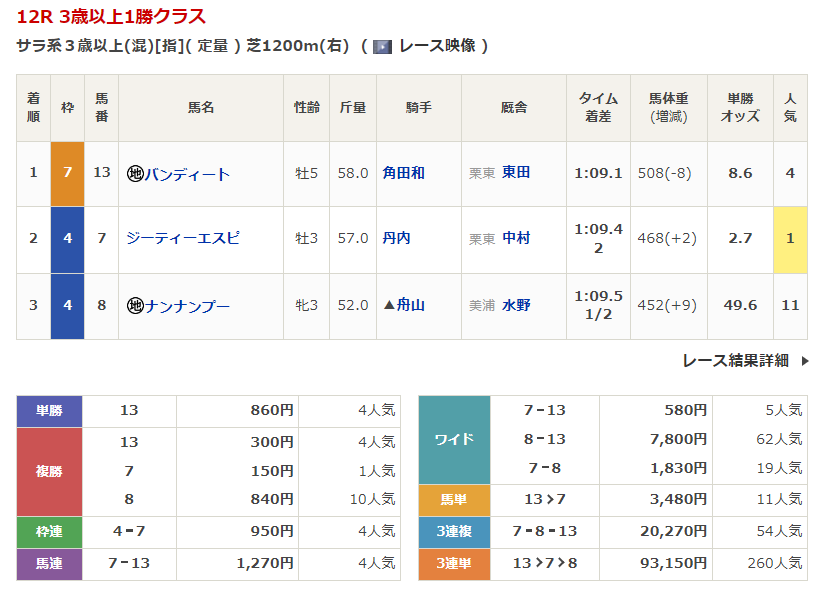
Task: Select the 3連単 payout label
Action: click(454, 564)
